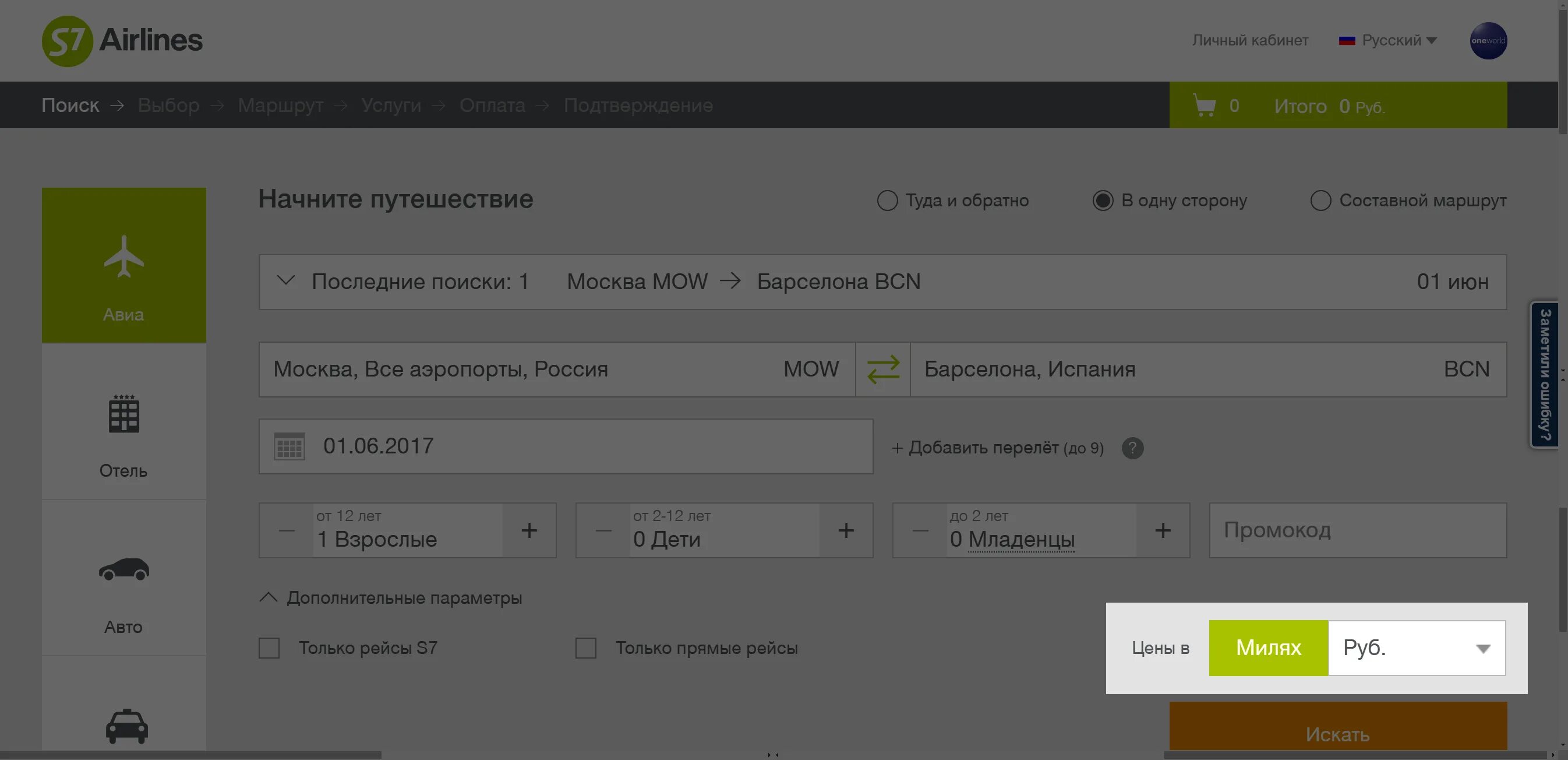Click the Младенцы dotted label

tap(1022, 540)
